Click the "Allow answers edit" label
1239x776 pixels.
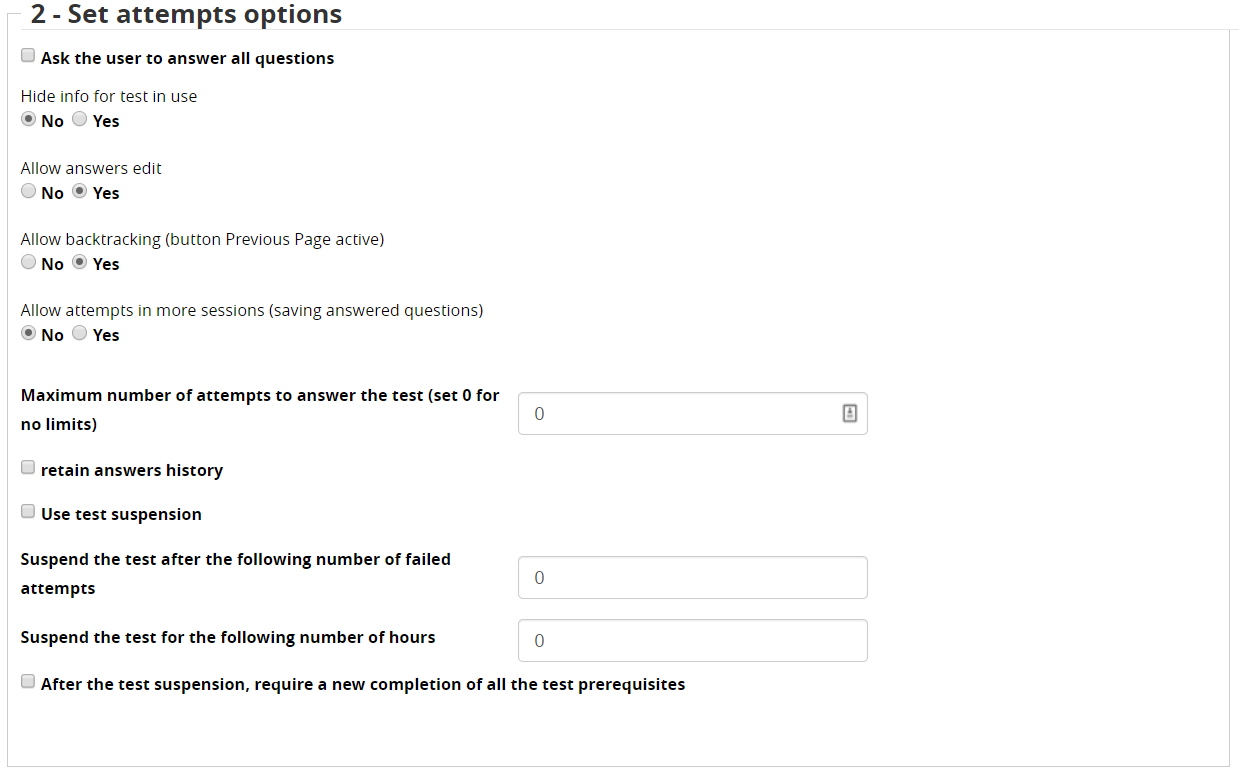90,167
